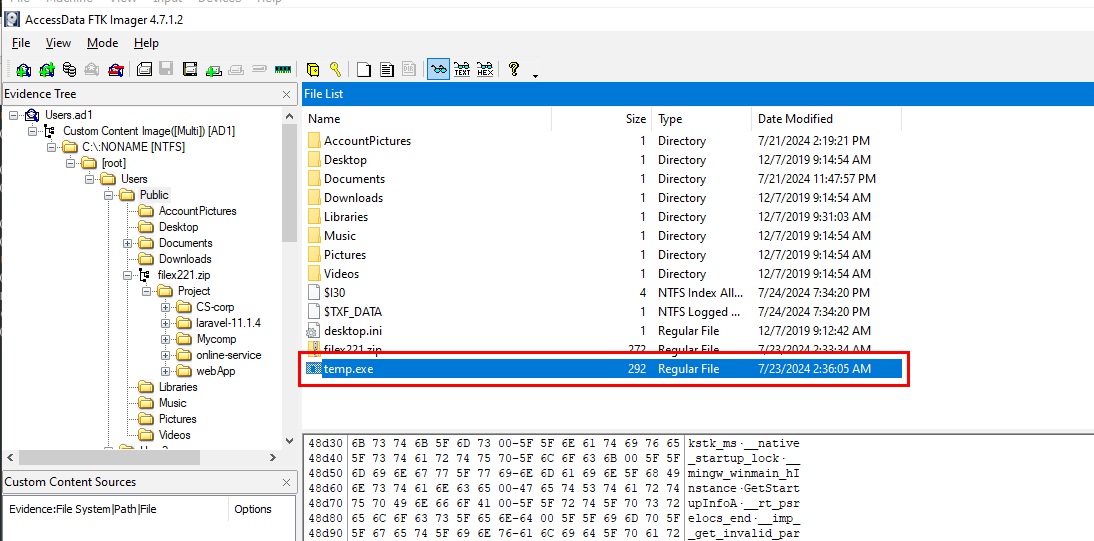Click the Create Disk Image icon
Screen dimensions: 1094x541
(144, 69)
